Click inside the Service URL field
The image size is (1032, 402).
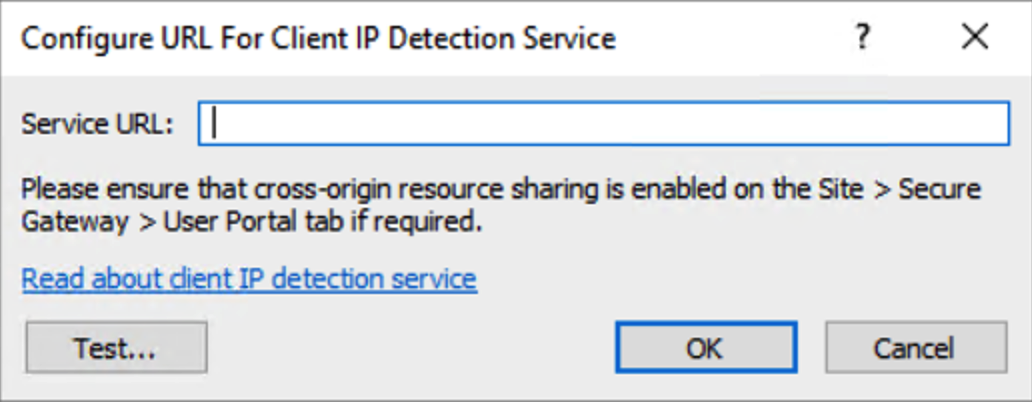[603, 124]
